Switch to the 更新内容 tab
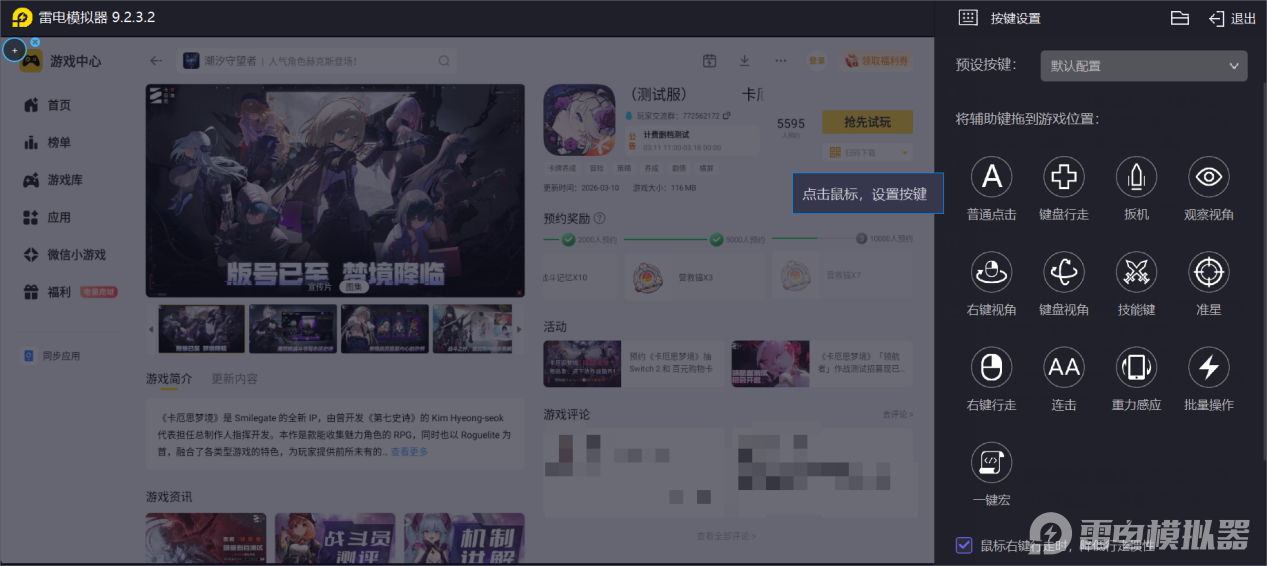The width and height of the screenshot is (1267, 566). [234, 379]
